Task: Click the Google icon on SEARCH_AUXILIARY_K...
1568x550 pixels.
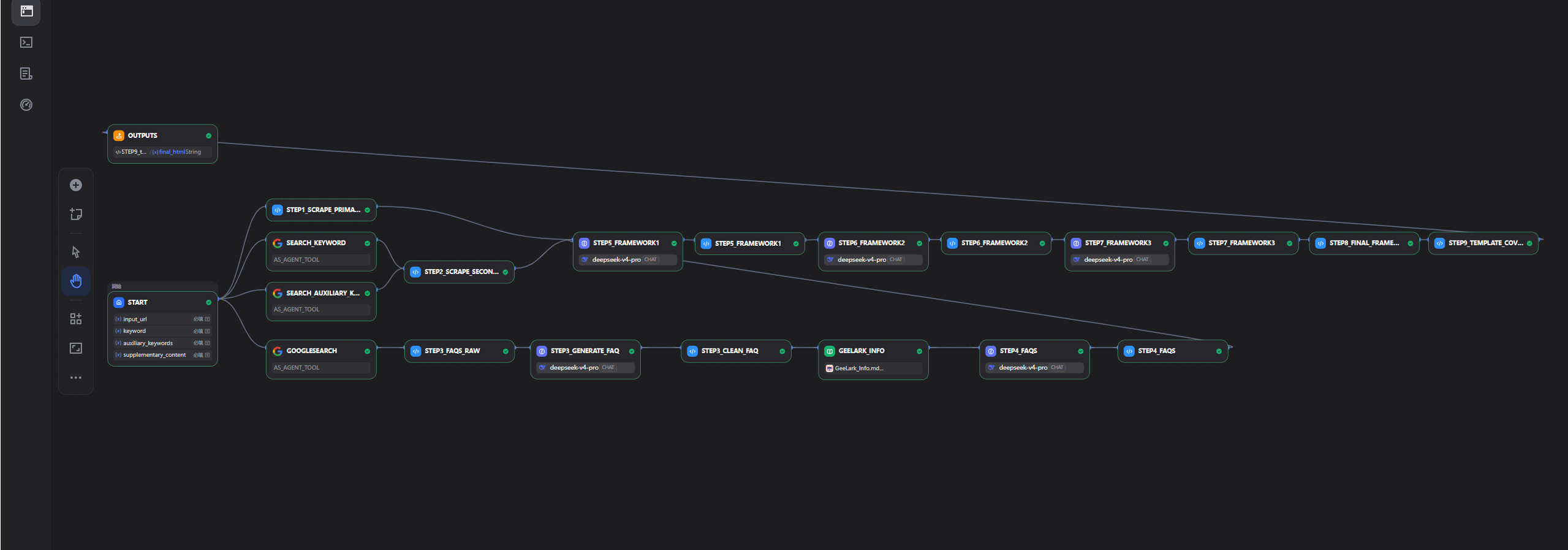Action: pos(278,293)
